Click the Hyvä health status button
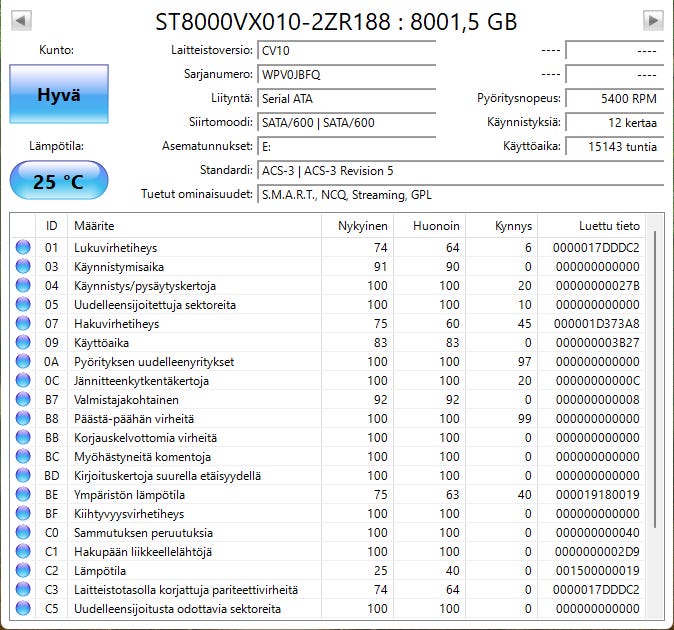The width and height of the screenshot is (674, 630). tap(59, 94)
